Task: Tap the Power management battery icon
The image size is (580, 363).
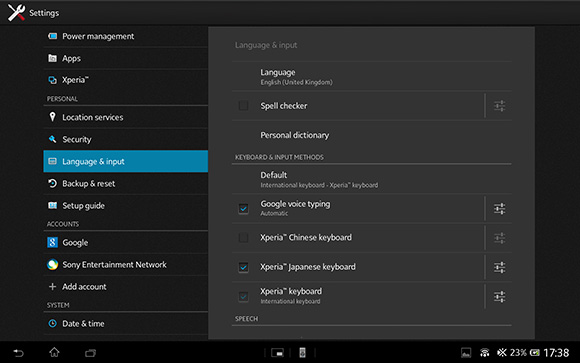Action: pyautogui.click(x=53, y=36)
